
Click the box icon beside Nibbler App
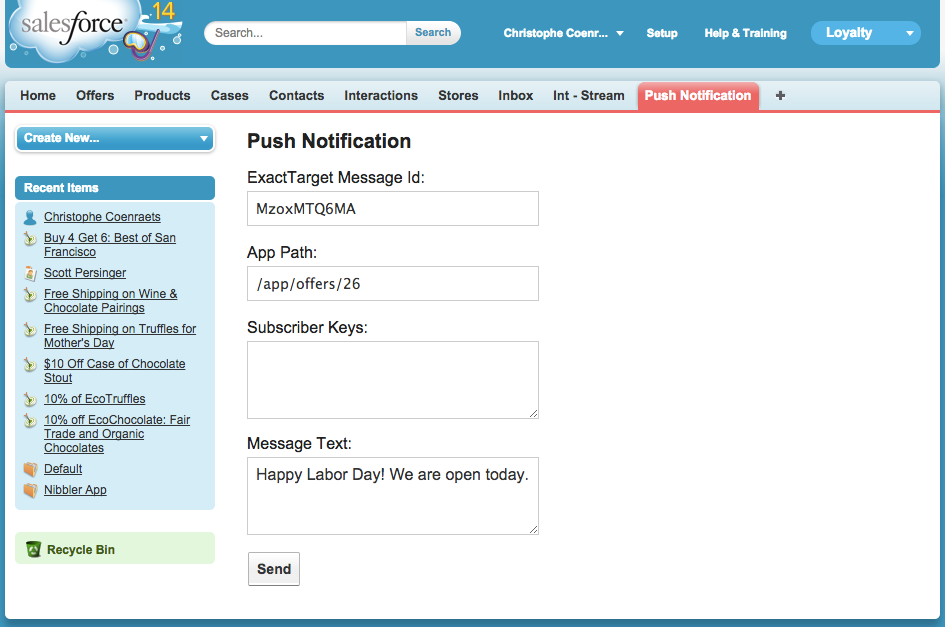(30, 490)
